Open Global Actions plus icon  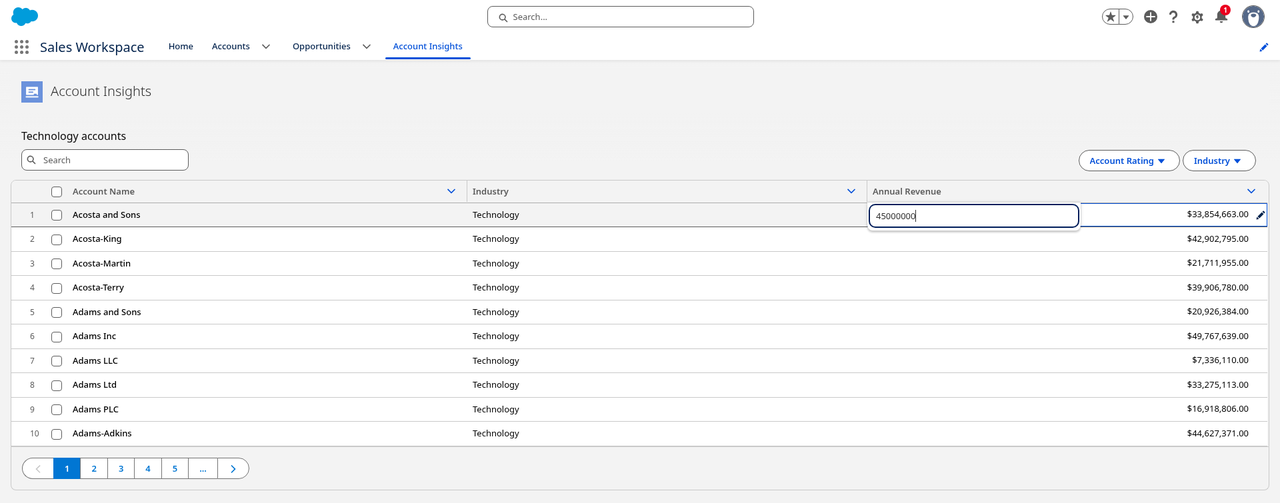1151,17
